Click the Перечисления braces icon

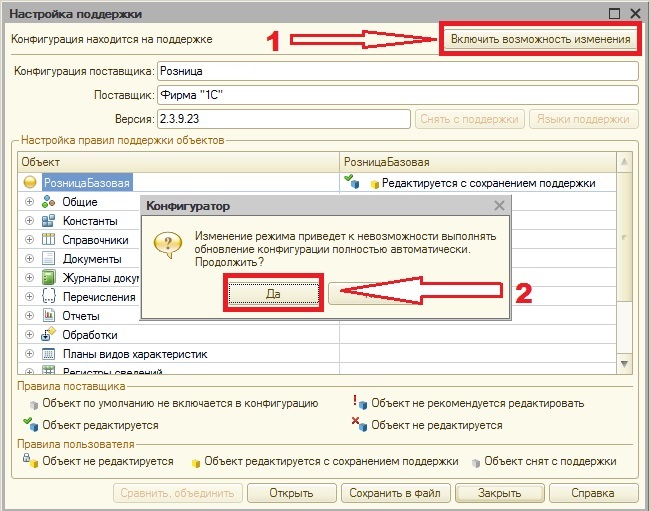pos(49,296)
